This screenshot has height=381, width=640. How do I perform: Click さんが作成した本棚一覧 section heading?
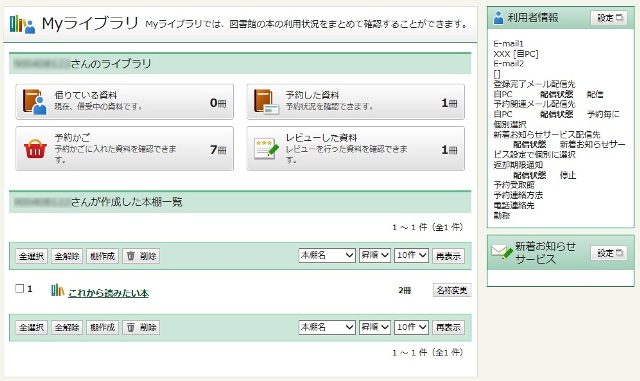tap(127, 202)
